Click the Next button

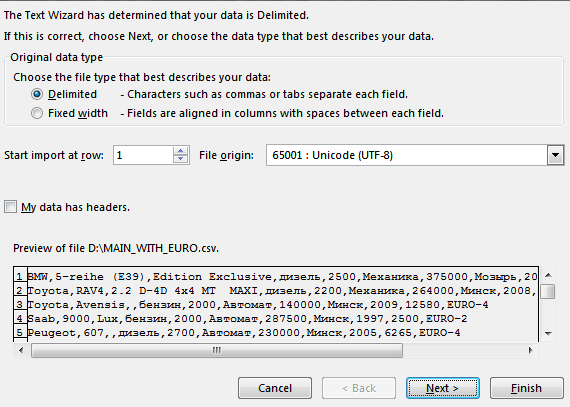coord(442,388)
